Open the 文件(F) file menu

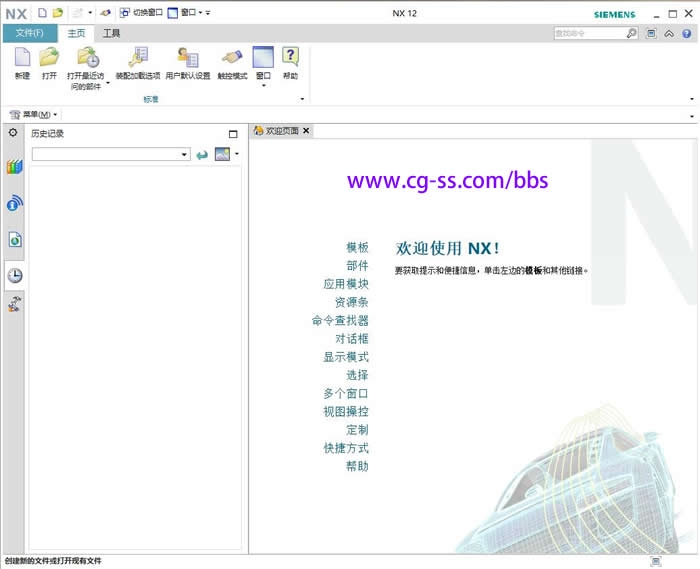pos(30,33)
